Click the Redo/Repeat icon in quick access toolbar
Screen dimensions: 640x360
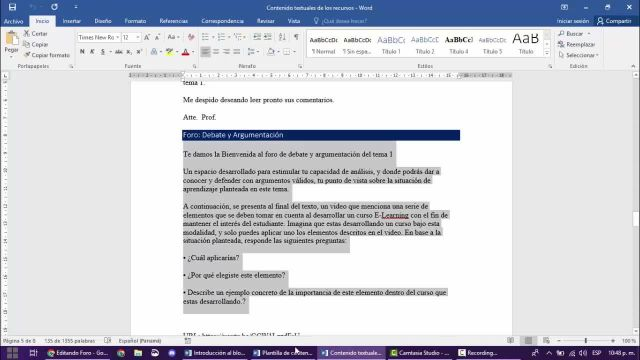54,7
